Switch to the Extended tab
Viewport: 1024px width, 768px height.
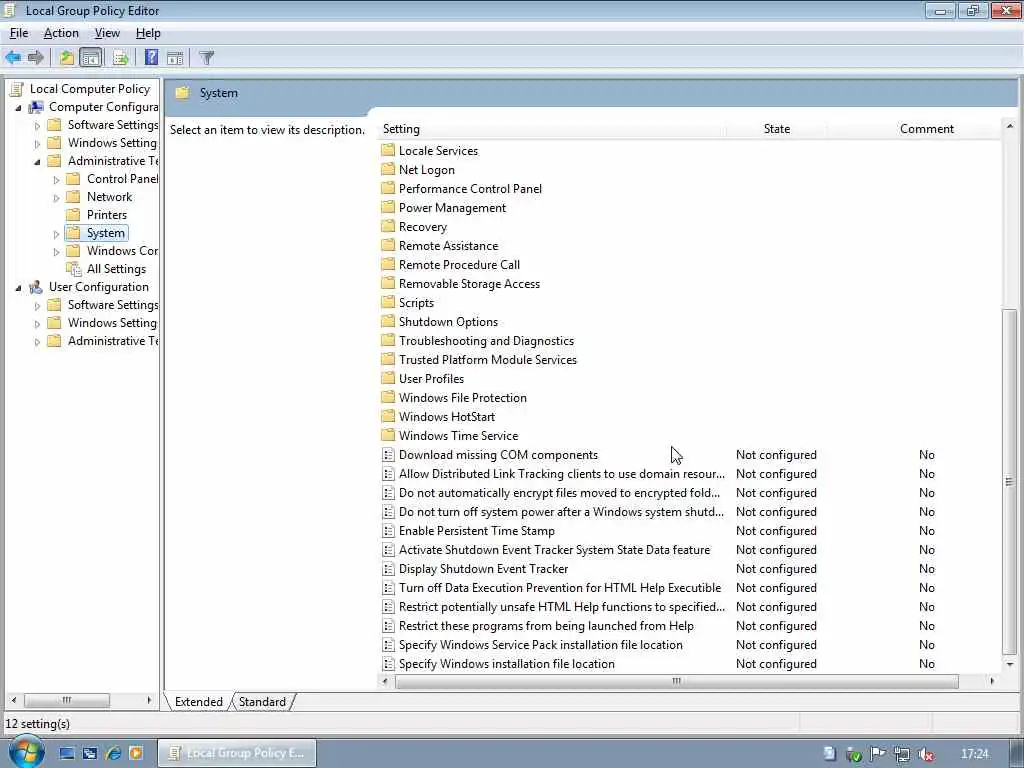coord(199,701)
